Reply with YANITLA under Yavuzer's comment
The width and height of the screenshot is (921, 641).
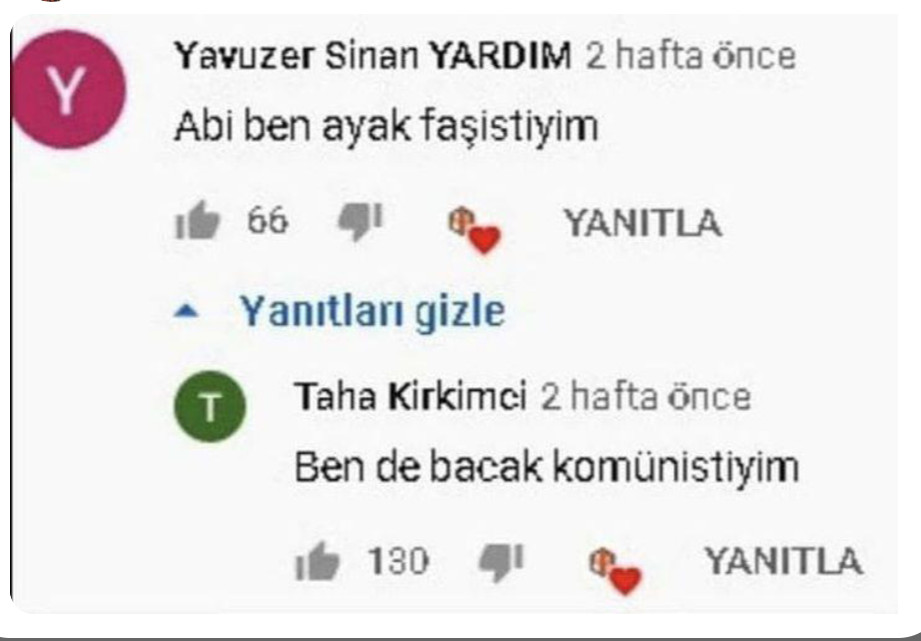click(643, 223)
